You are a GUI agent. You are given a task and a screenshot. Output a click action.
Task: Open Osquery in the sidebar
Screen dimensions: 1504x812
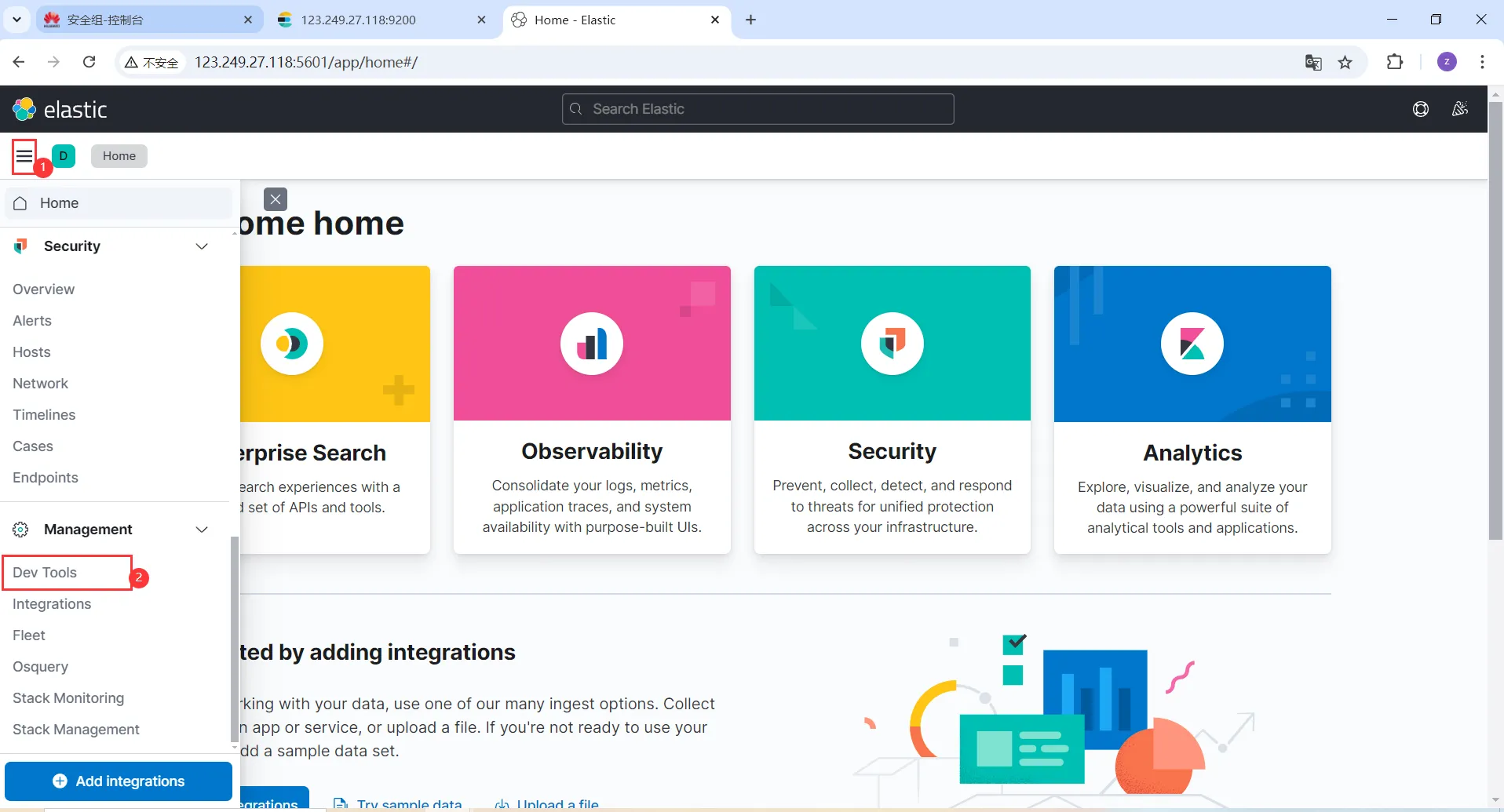point(41,667)
